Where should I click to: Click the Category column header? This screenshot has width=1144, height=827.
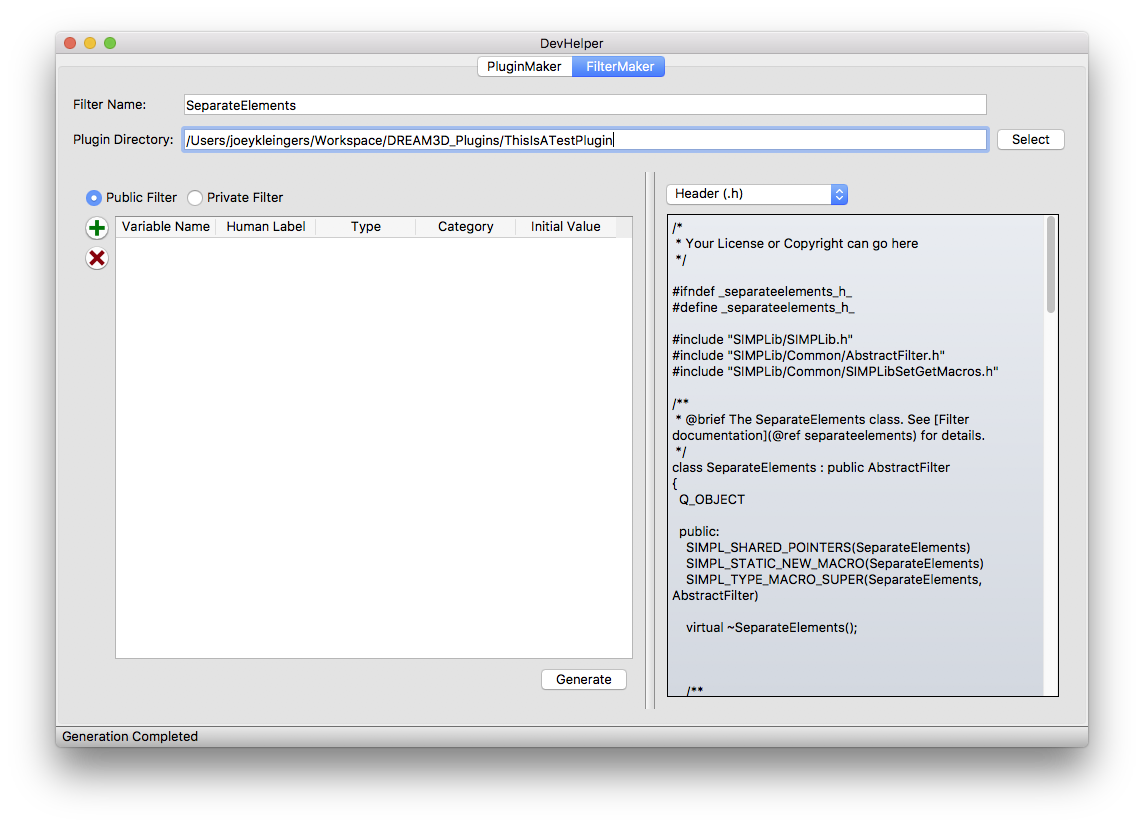click(x=466, y=227)
